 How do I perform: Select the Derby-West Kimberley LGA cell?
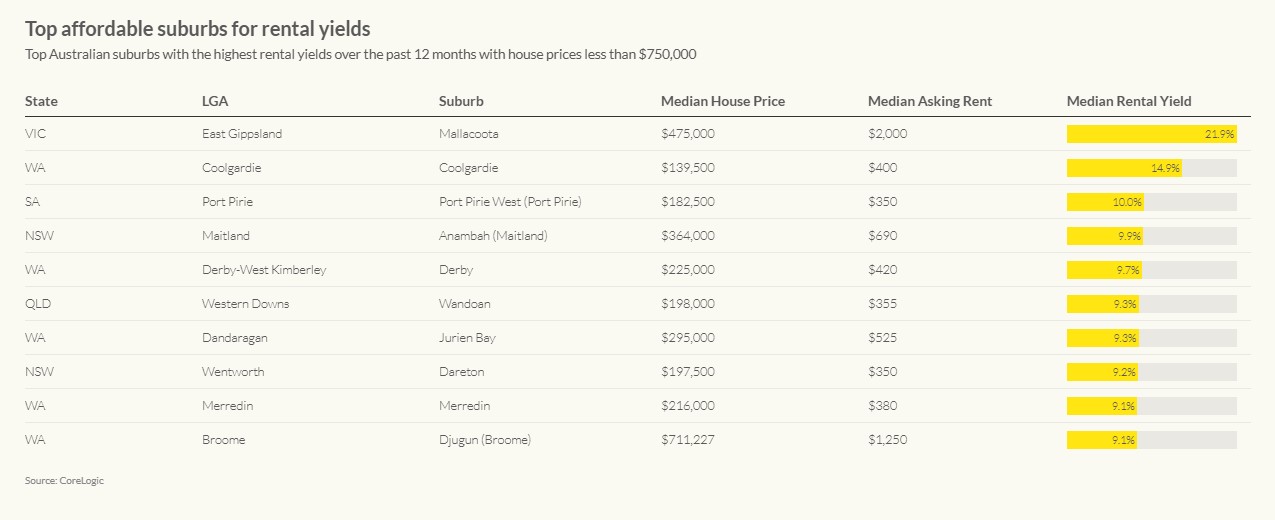coord(264,270)
